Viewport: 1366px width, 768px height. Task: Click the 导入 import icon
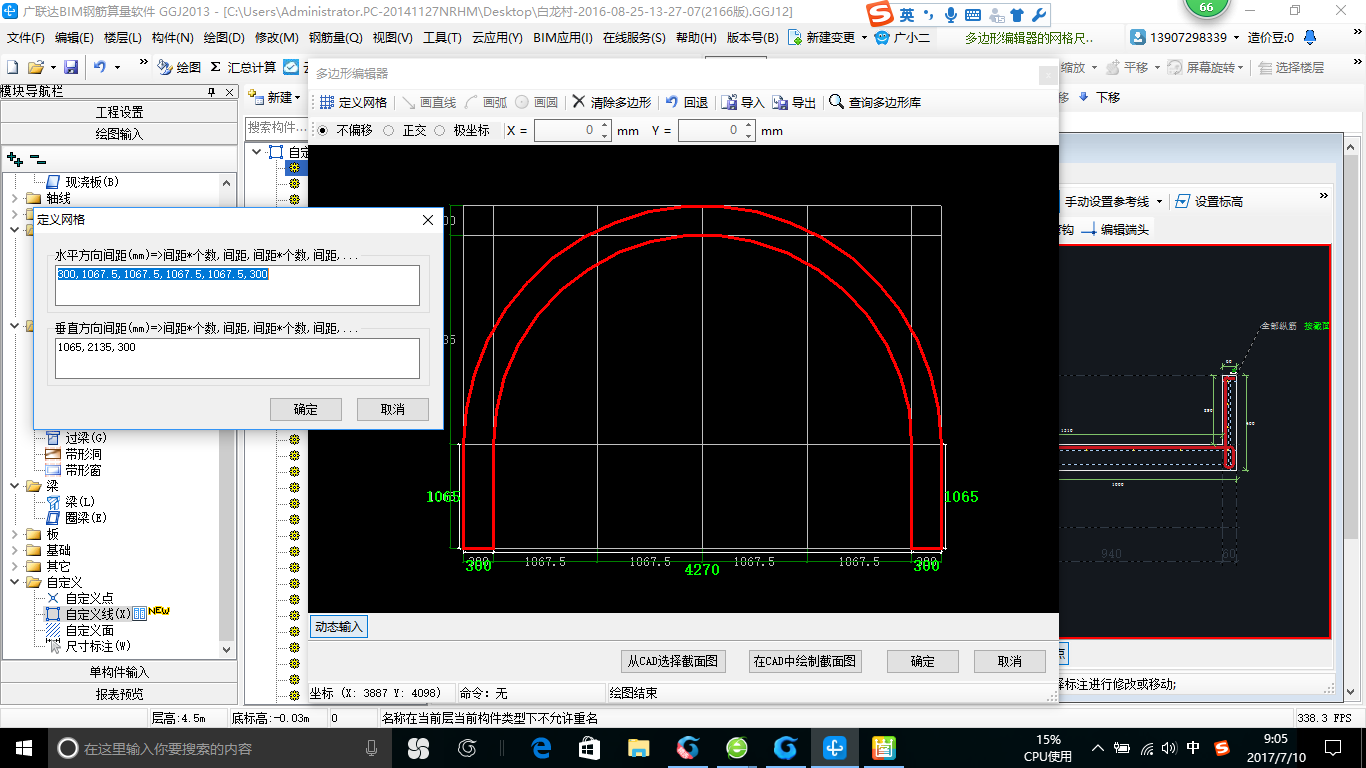(x=730, y=102)
